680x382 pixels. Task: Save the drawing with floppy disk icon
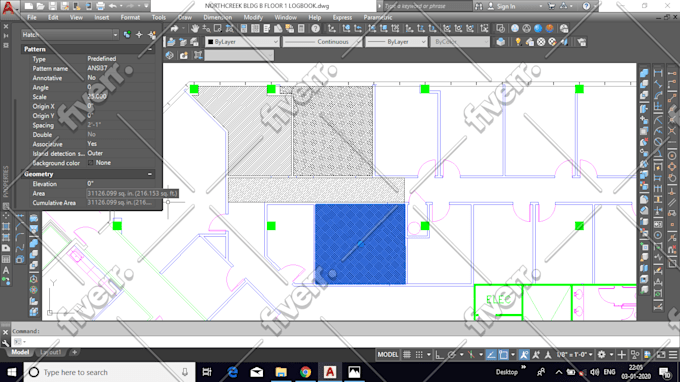(x=52, y=6)
